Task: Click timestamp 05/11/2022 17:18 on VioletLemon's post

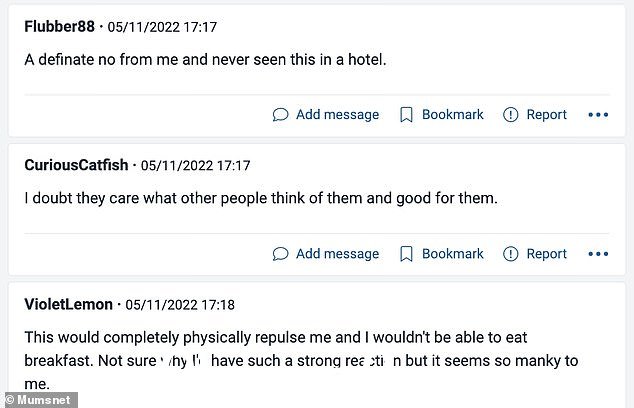Action: (180, 304)
